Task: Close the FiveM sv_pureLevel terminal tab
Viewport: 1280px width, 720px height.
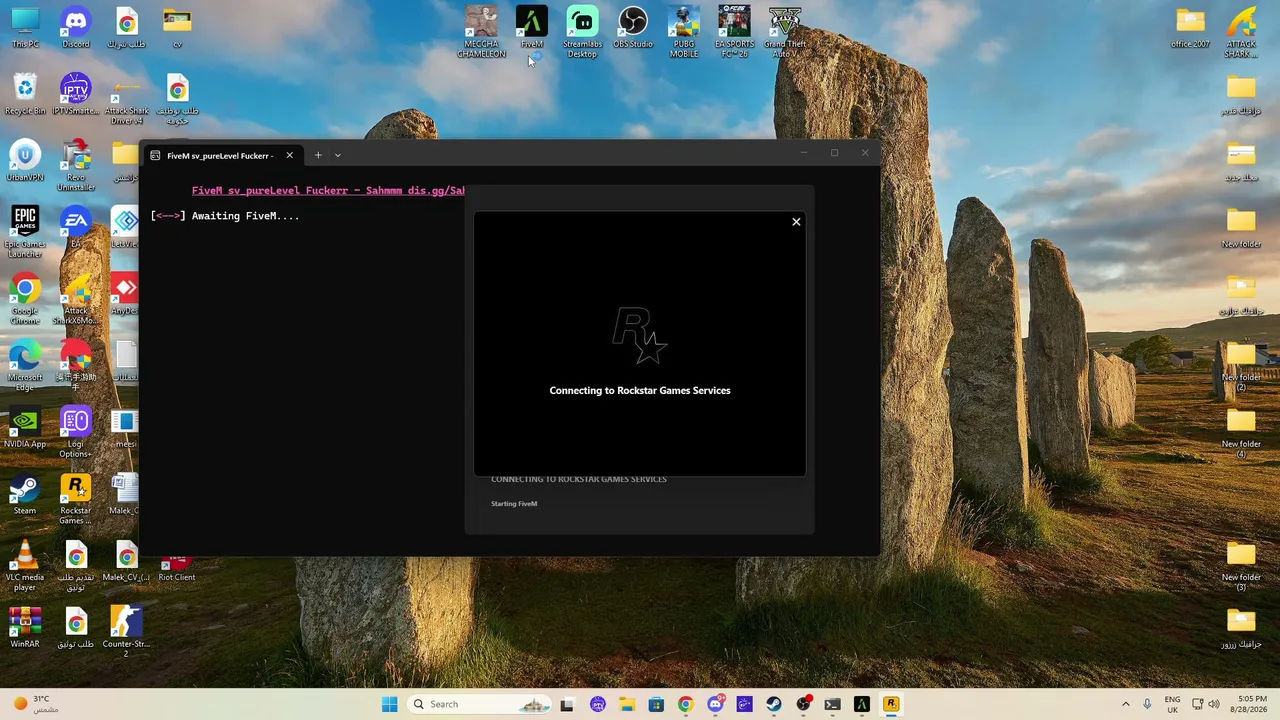Action: [289, 155]
